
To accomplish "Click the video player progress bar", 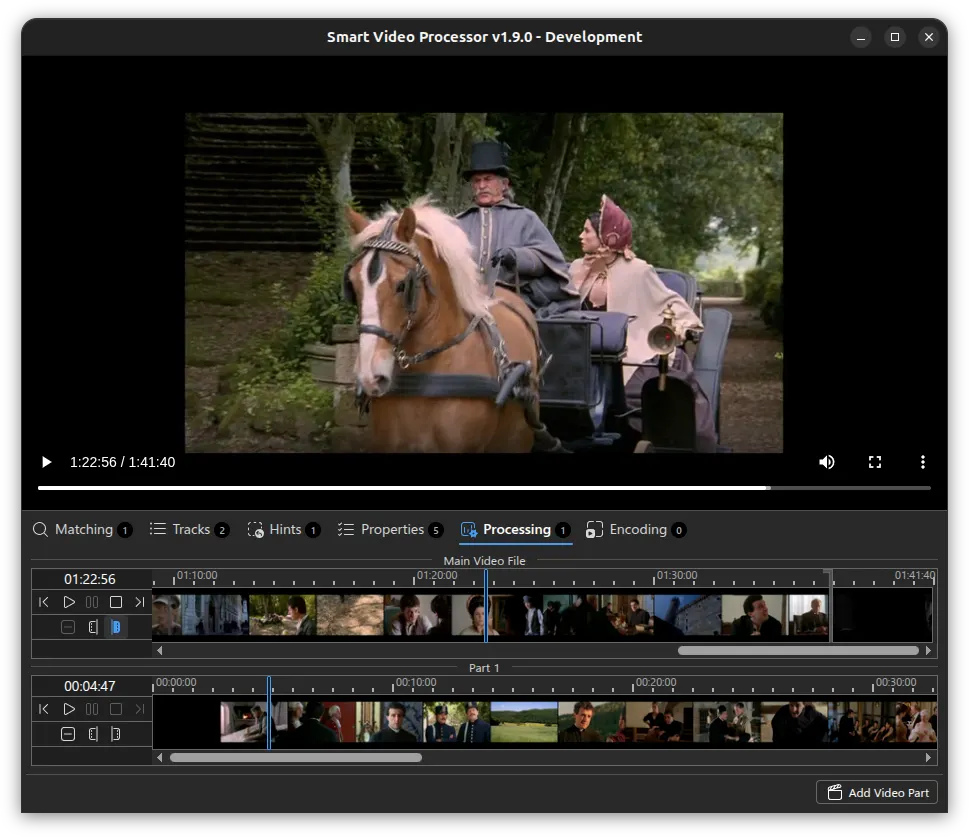I will pyautogui.click(x=484, y=488).
